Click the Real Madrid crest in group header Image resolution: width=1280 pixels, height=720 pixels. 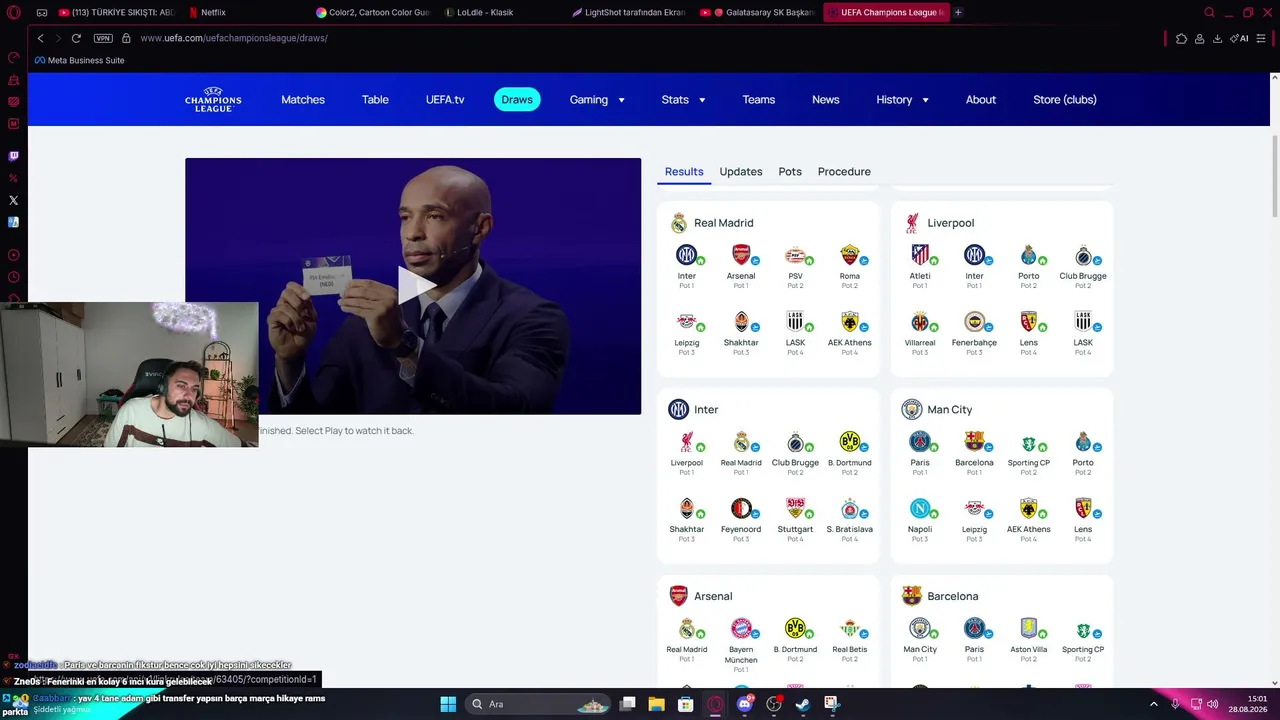[679, 223]
